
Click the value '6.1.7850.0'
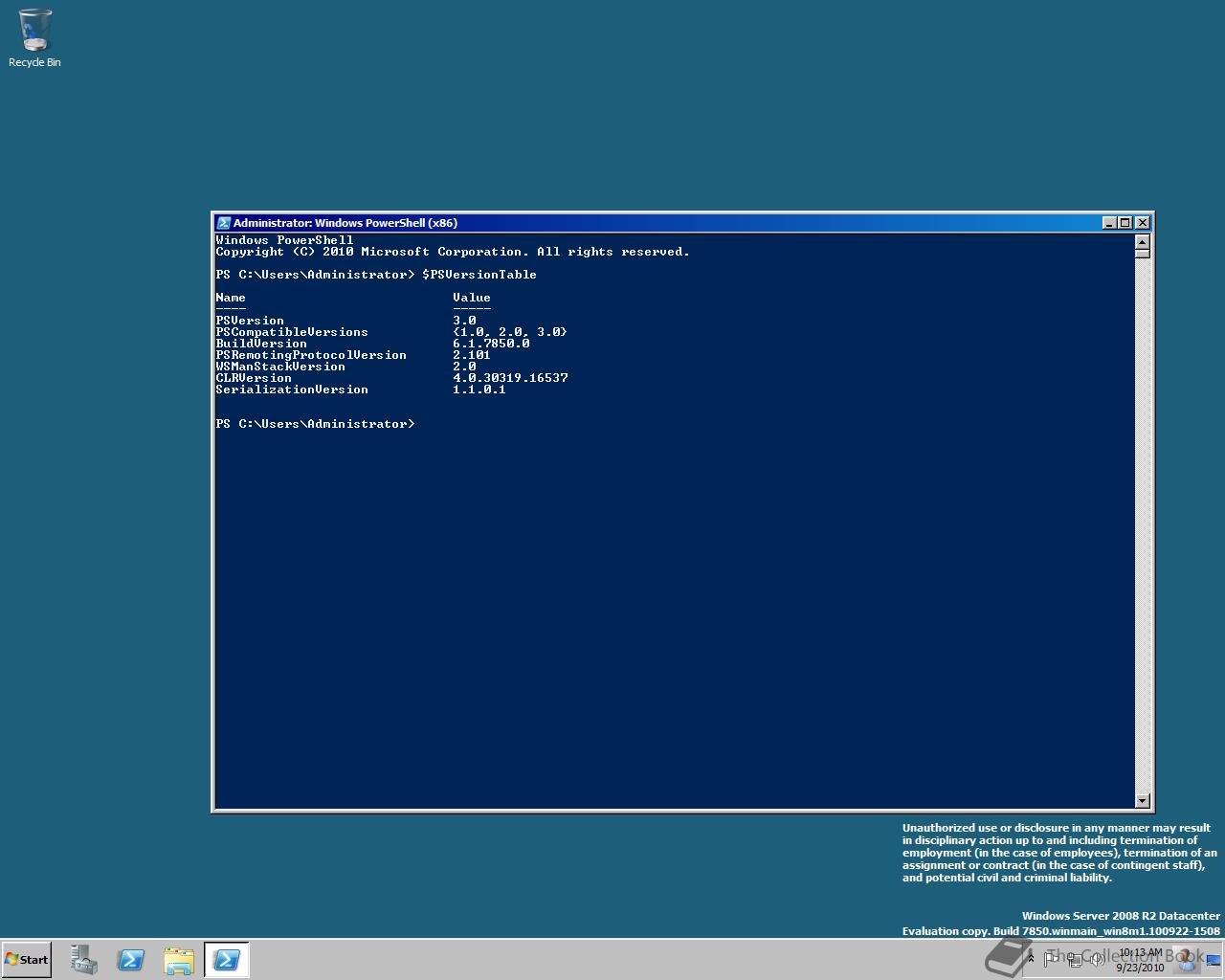(491, 344)
